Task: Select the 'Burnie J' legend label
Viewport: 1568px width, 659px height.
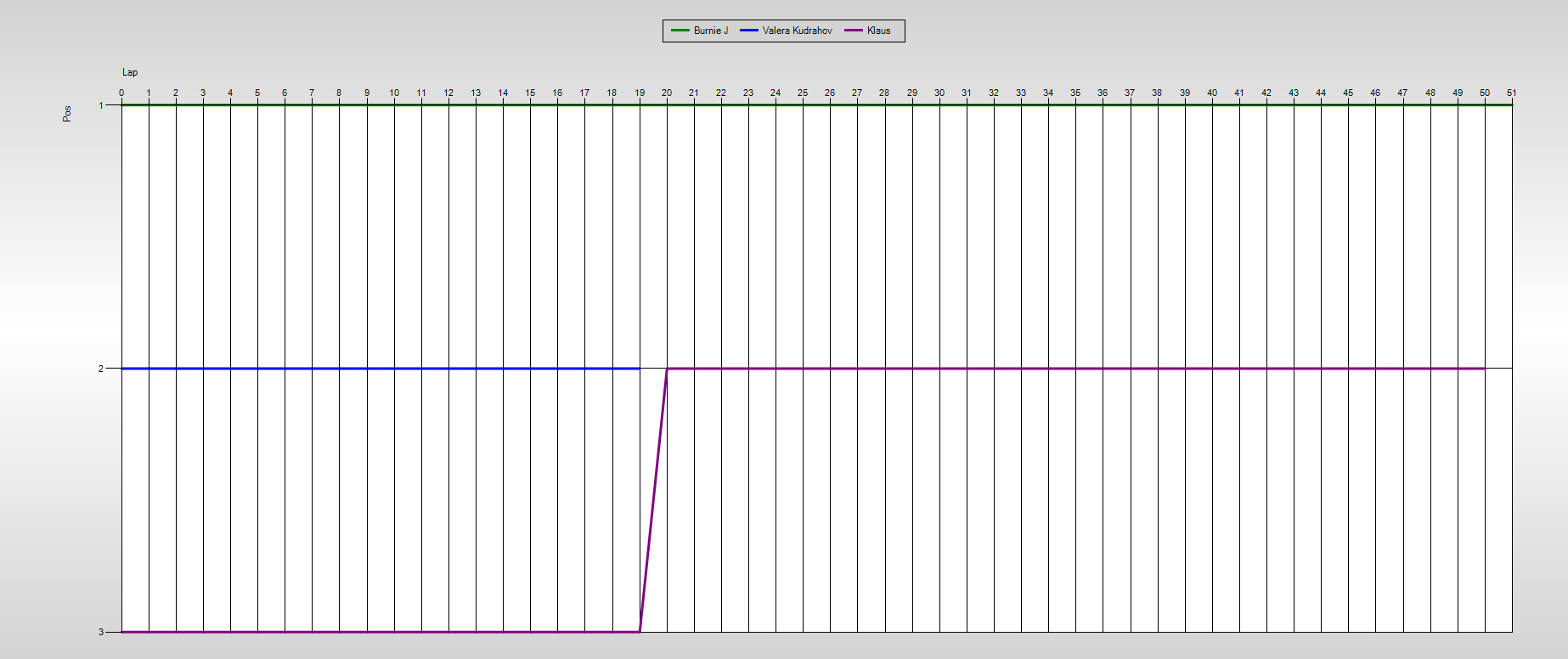Action: (x=710, y=31)
